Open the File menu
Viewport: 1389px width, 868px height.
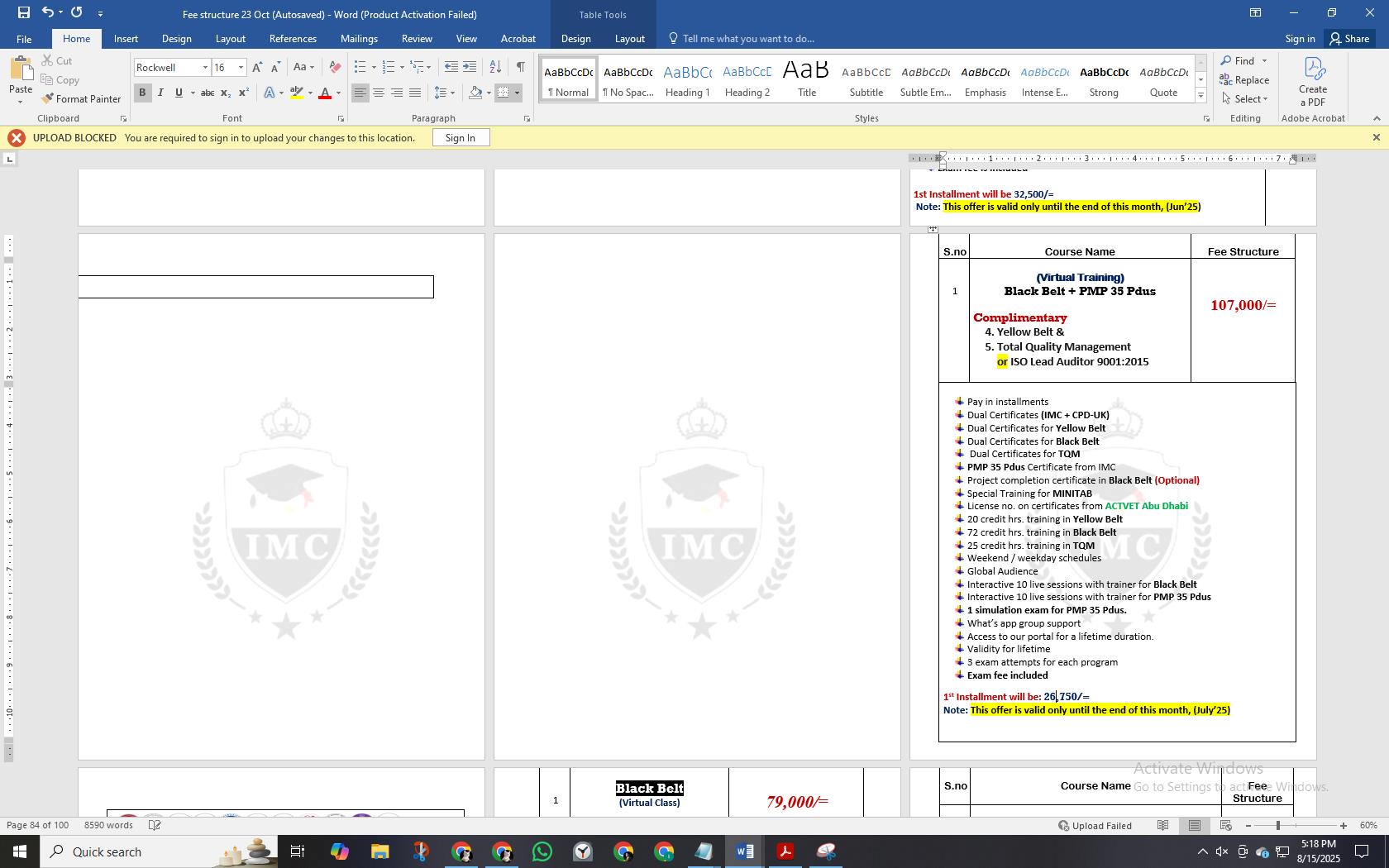click(24, 39)
